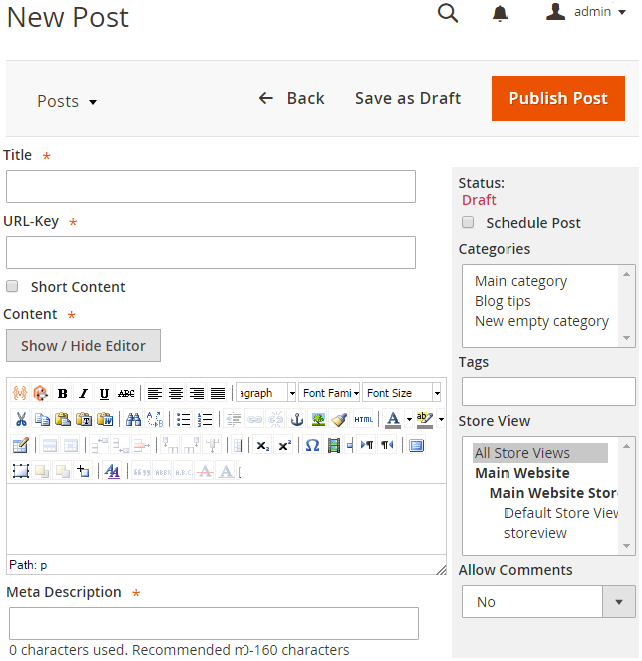The height and width of the screenshot is (661, 642).
Task: Tick the Short Content checkbox
Action: click(x=12, y=286)
